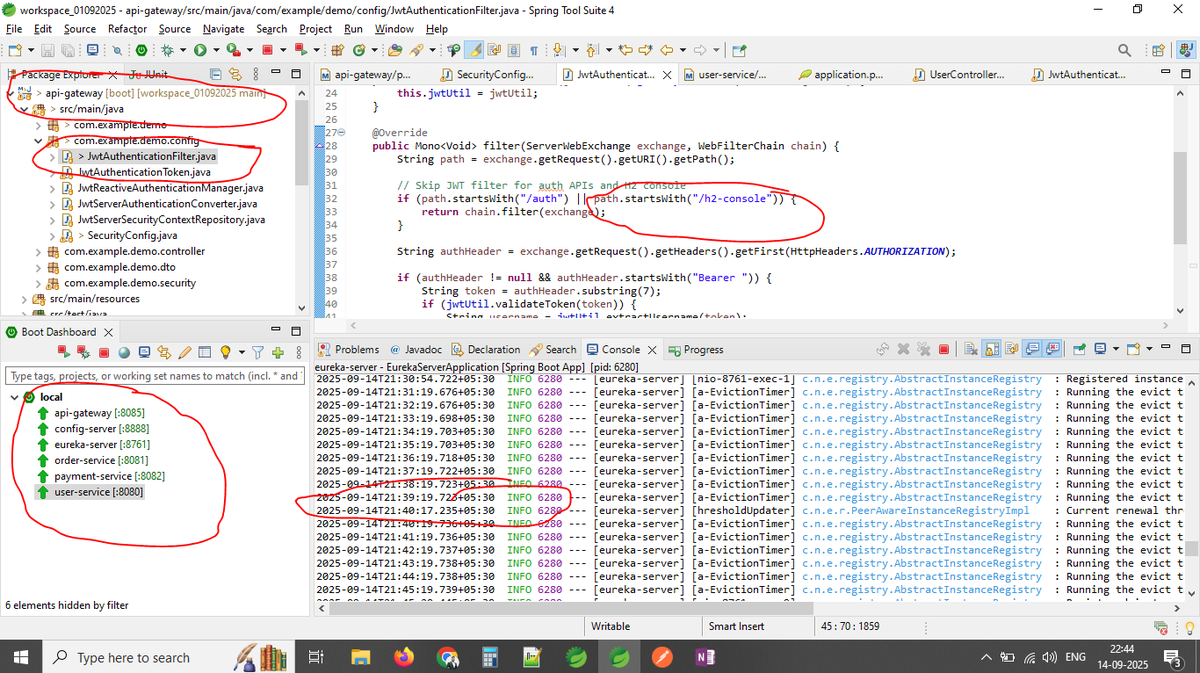Click Boot Dashboard pencil edit icon
Screen dimensions: 1200x673
[185, 351]
